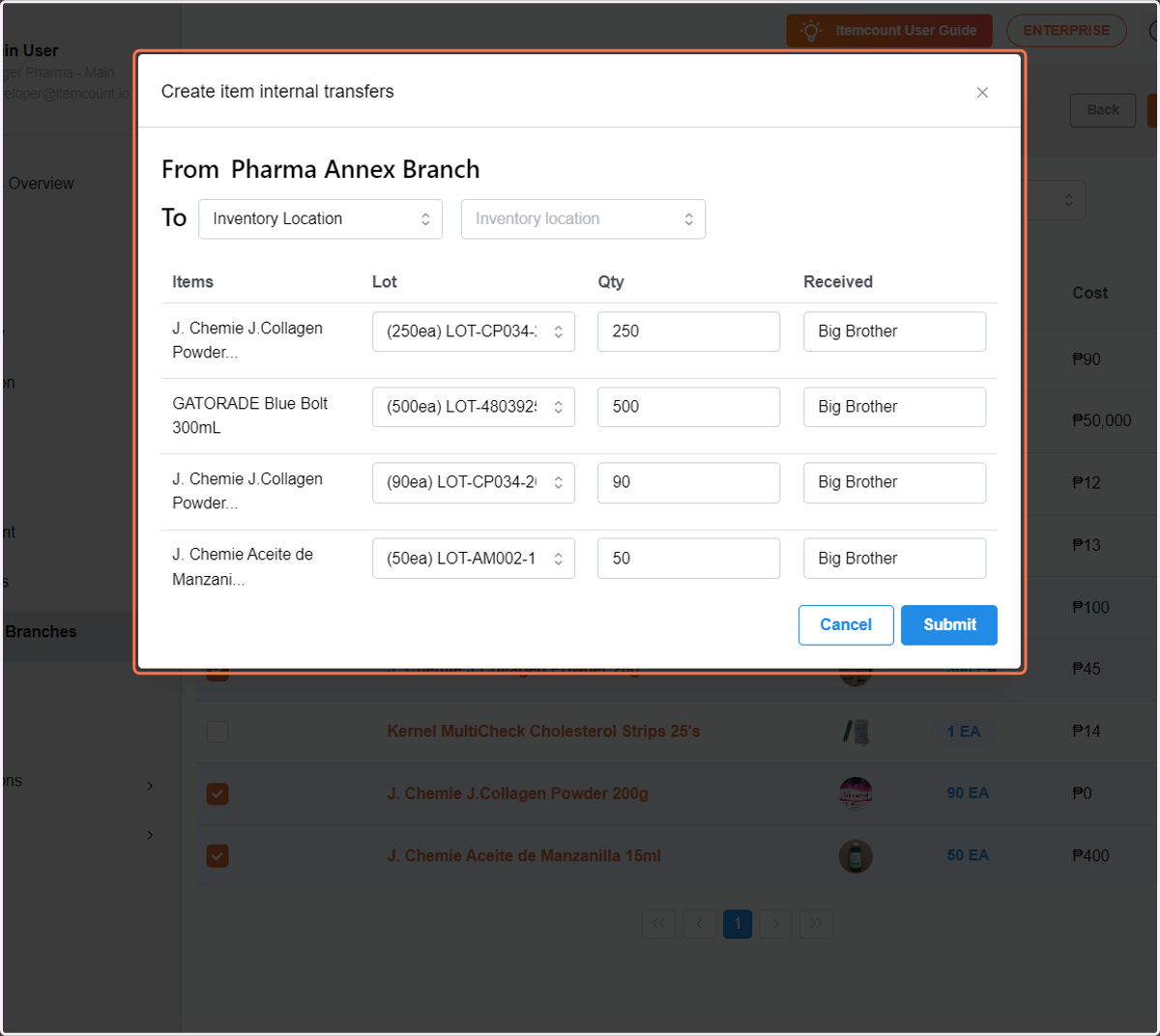Click Received field in GATORADE row
Image resolution: width=1160 pixels, height=1036 pixels.
point(894,407)
